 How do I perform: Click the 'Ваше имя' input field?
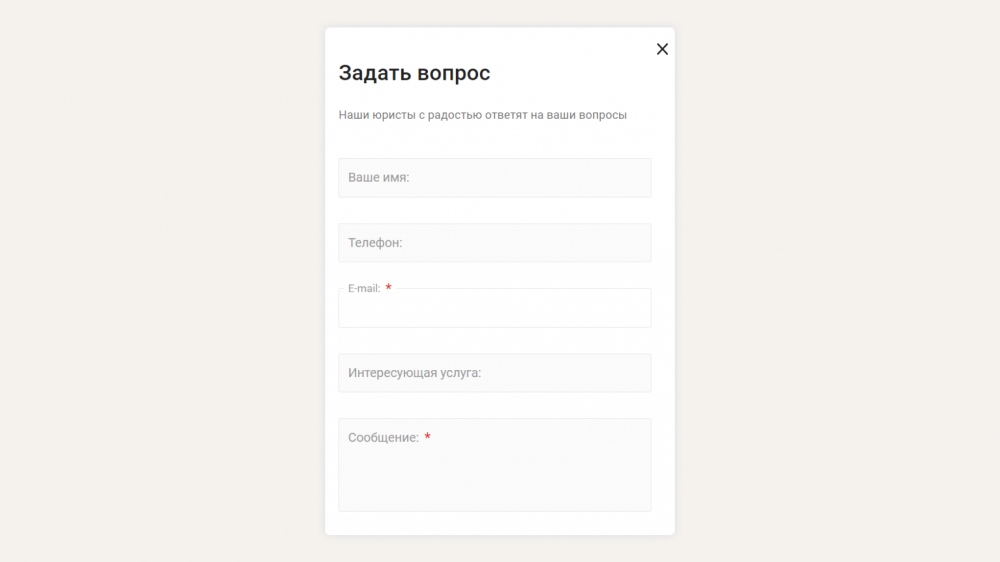[494, 178]
